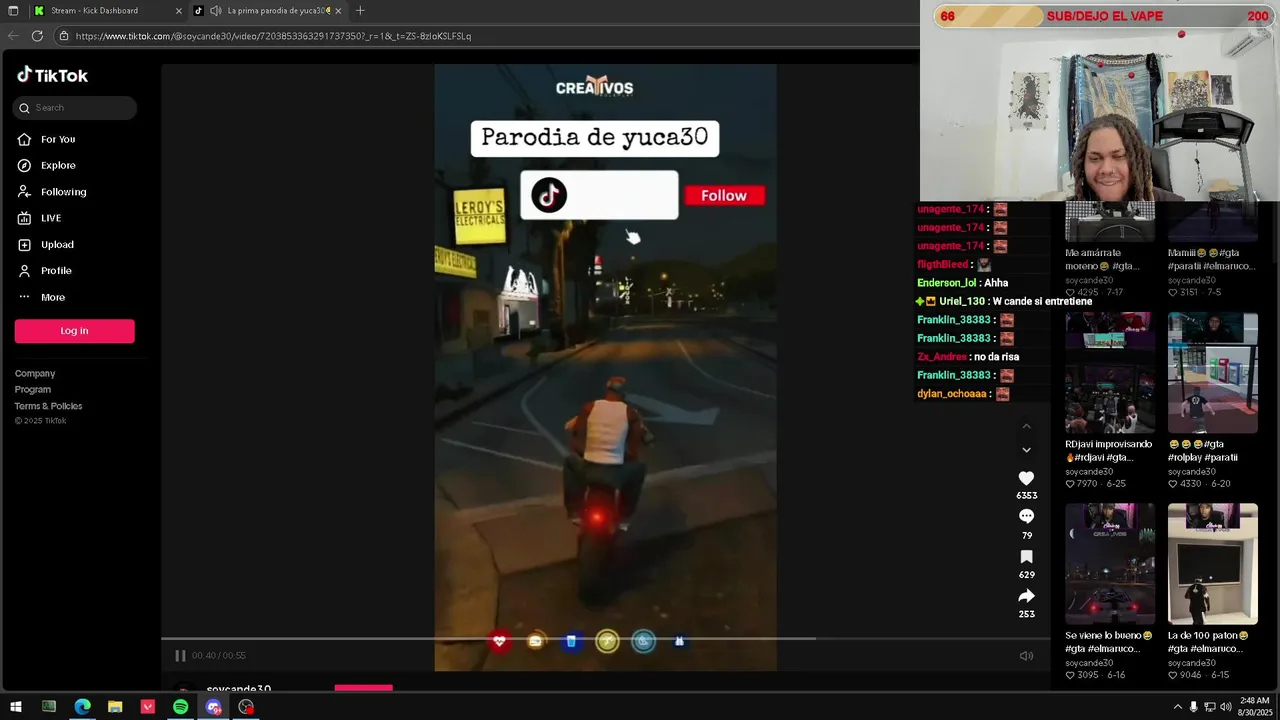Open the Upload page
Screen dimensions: 1280x720
[57, 244]
